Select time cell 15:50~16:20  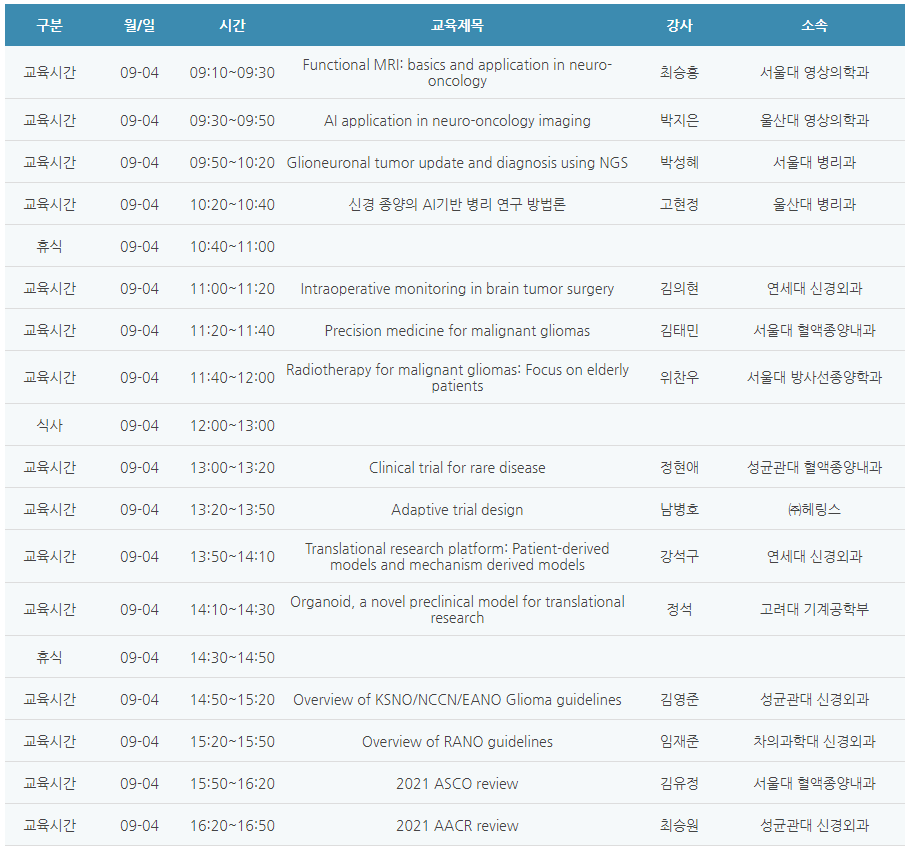pyautogui.click(x=232, y=783)
